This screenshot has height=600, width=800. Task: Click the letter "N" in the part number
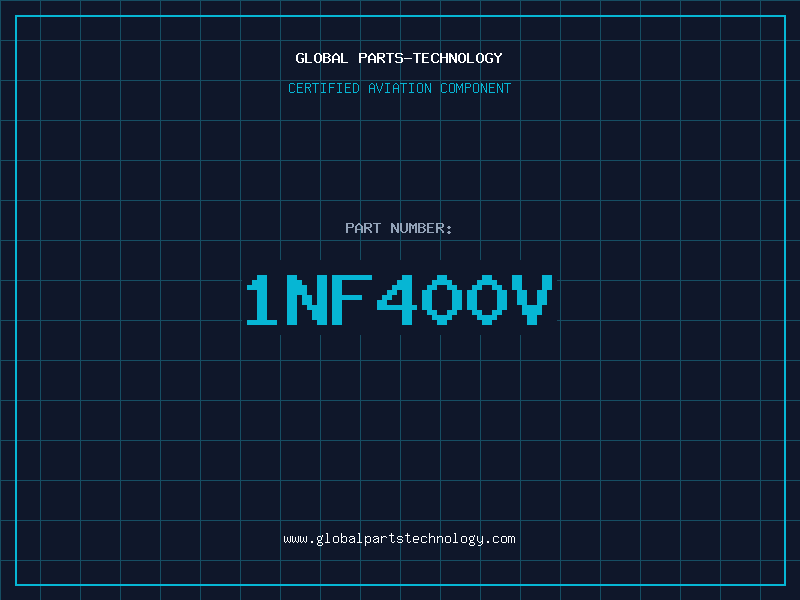point(306,300)
